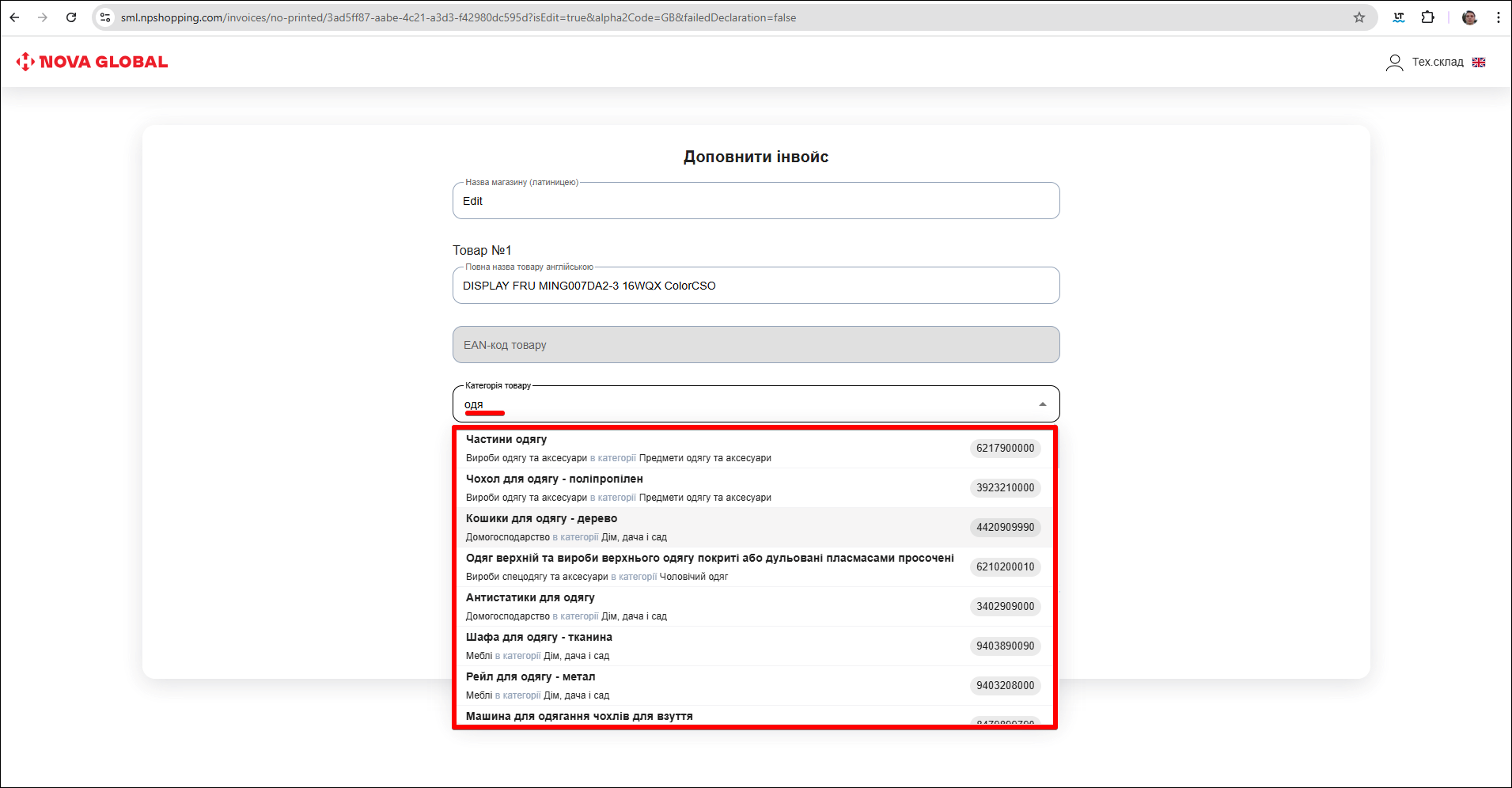Viewport: 1512px width, 788px height.
Task: Switch language using the UK flag icon
Action: [1479, 63]
